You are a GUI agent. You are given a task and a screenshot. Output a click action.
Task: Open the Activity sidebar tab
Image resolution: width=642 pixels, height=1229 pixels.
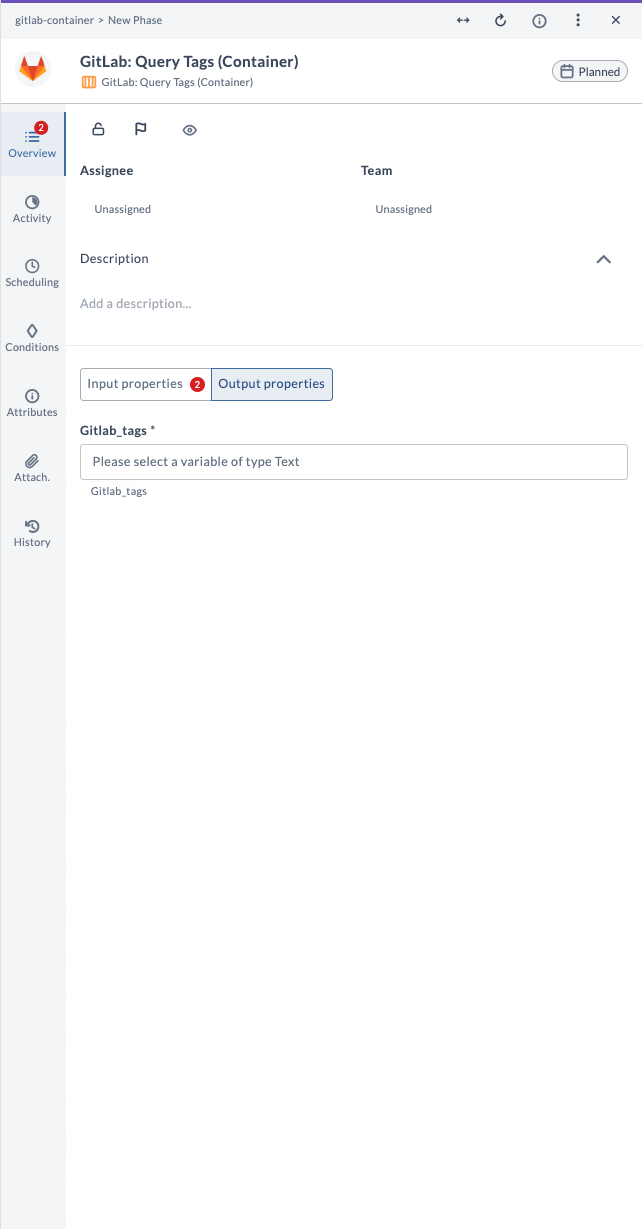32,209
